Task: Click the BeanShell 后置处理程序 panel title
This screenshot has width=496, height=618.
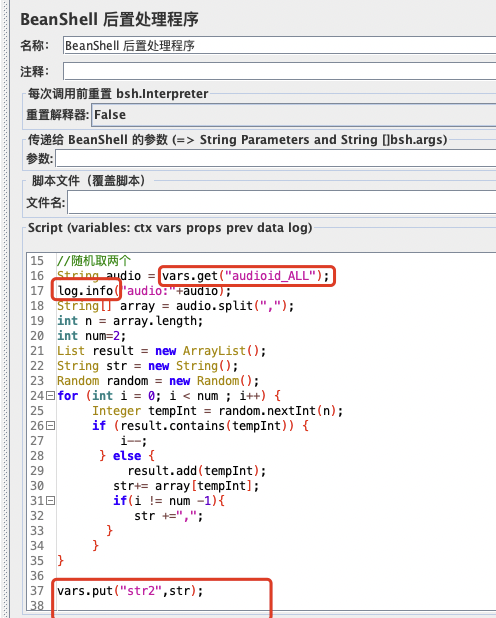Action: [x=110, y=19]
